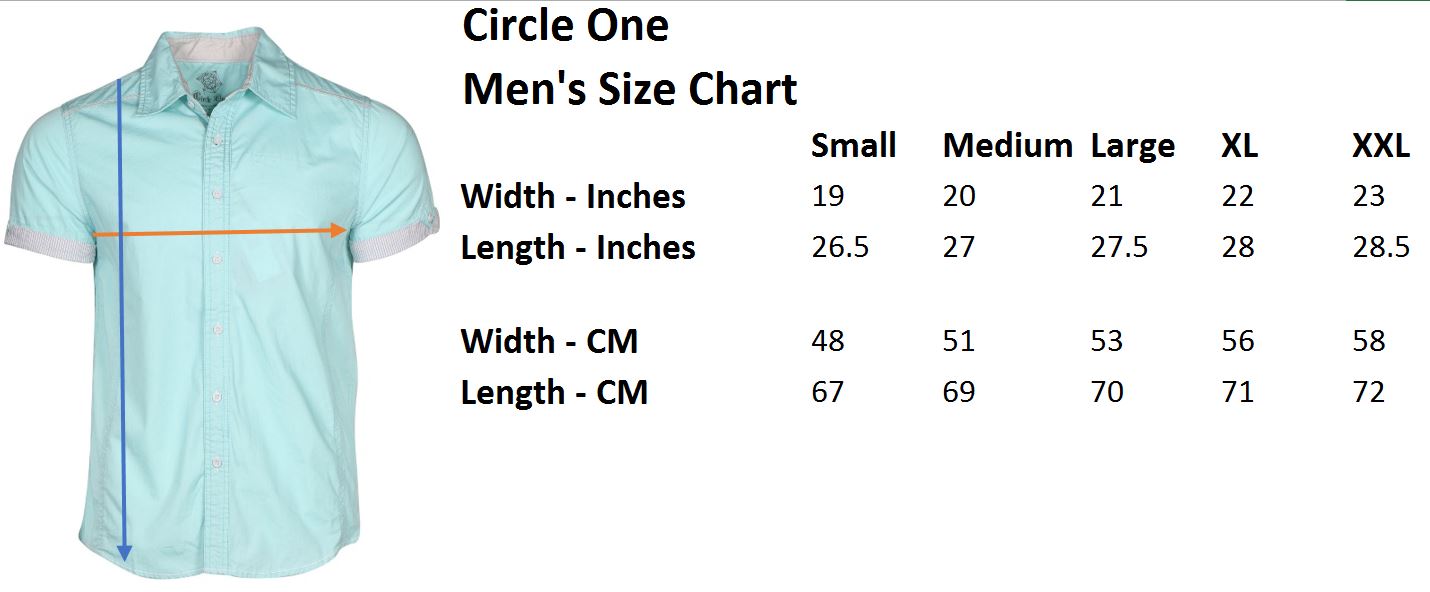
Task: Select the Large column header
Action: click(1132, 147)
